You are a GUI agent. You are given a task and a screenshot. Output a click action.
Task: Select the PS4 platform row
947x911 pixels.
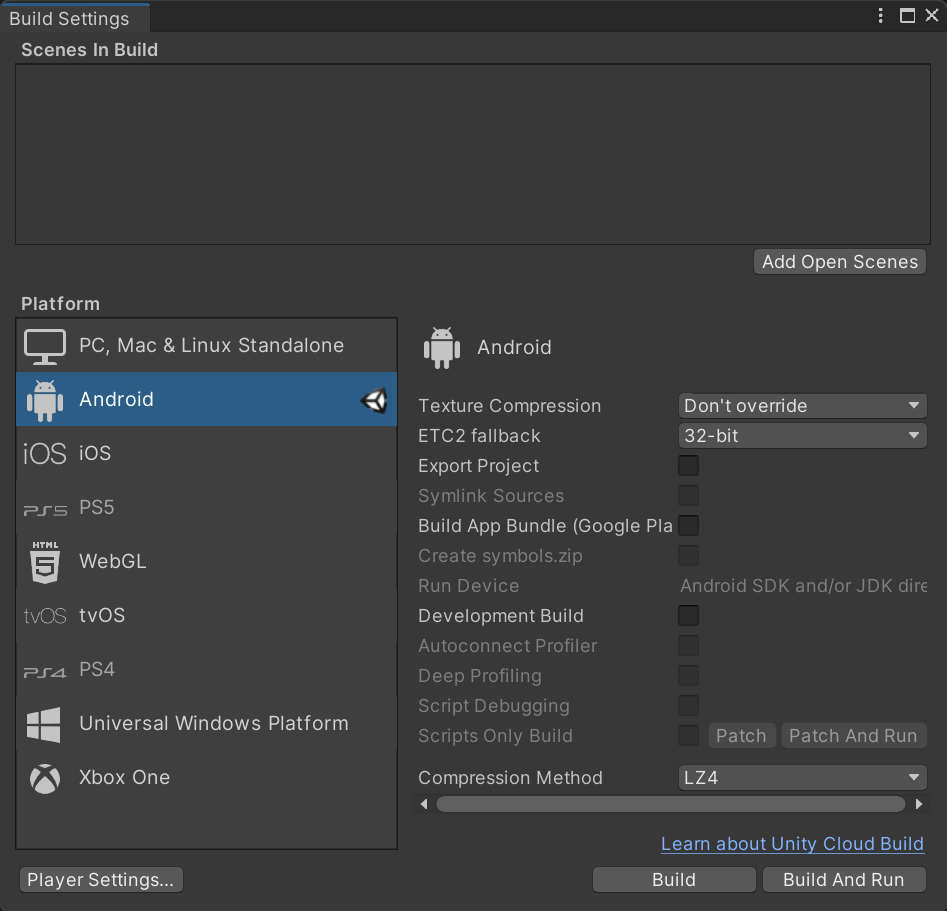207,669
